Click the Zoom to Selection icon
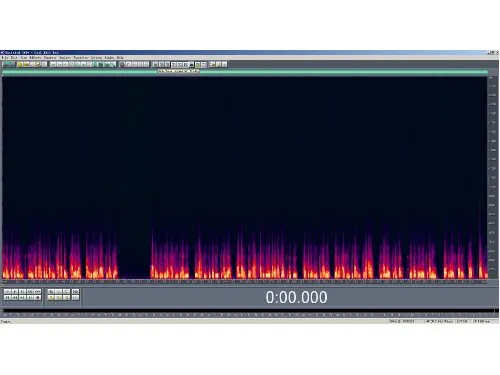The height and width of the screenshot is (375, 500). pyautogui.click(x=51, y=297)
